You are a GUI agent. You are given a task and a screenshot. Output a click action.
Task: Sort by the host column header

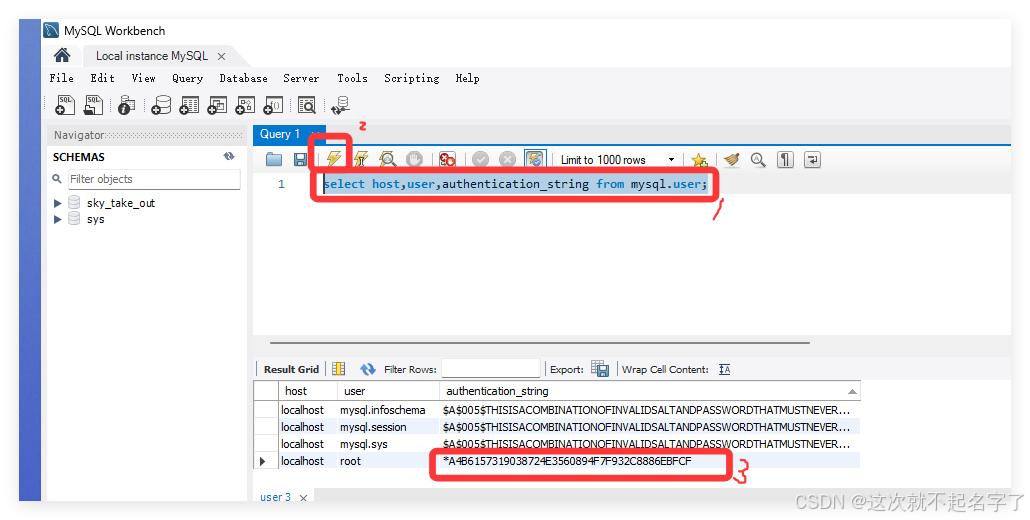[308, 391]
